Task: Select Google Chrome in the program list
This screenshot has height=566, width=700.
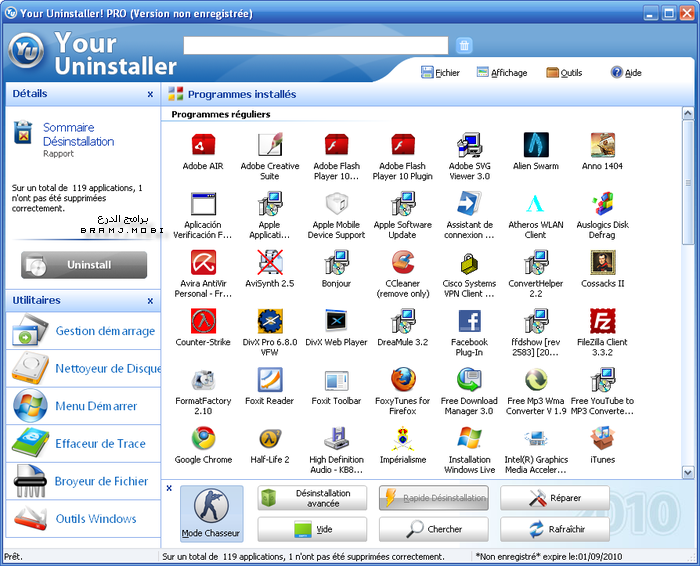Action: coord(203,439)
